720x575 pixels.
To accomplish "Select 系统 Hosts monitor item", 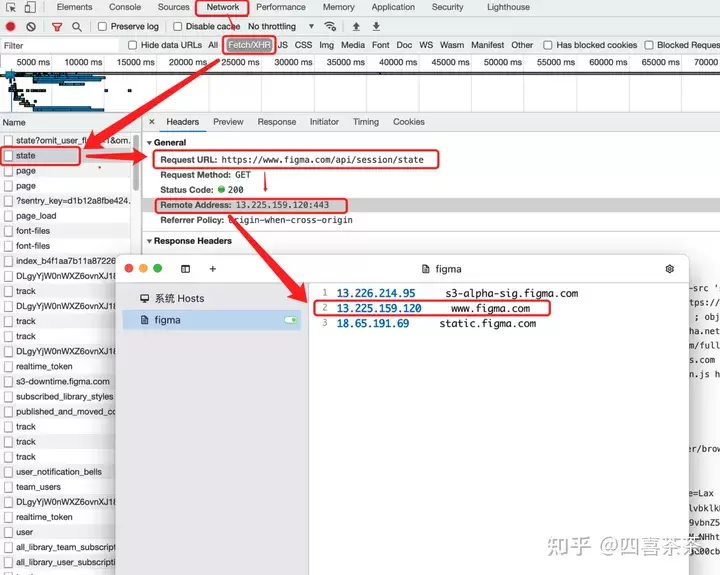I will 172,299.
